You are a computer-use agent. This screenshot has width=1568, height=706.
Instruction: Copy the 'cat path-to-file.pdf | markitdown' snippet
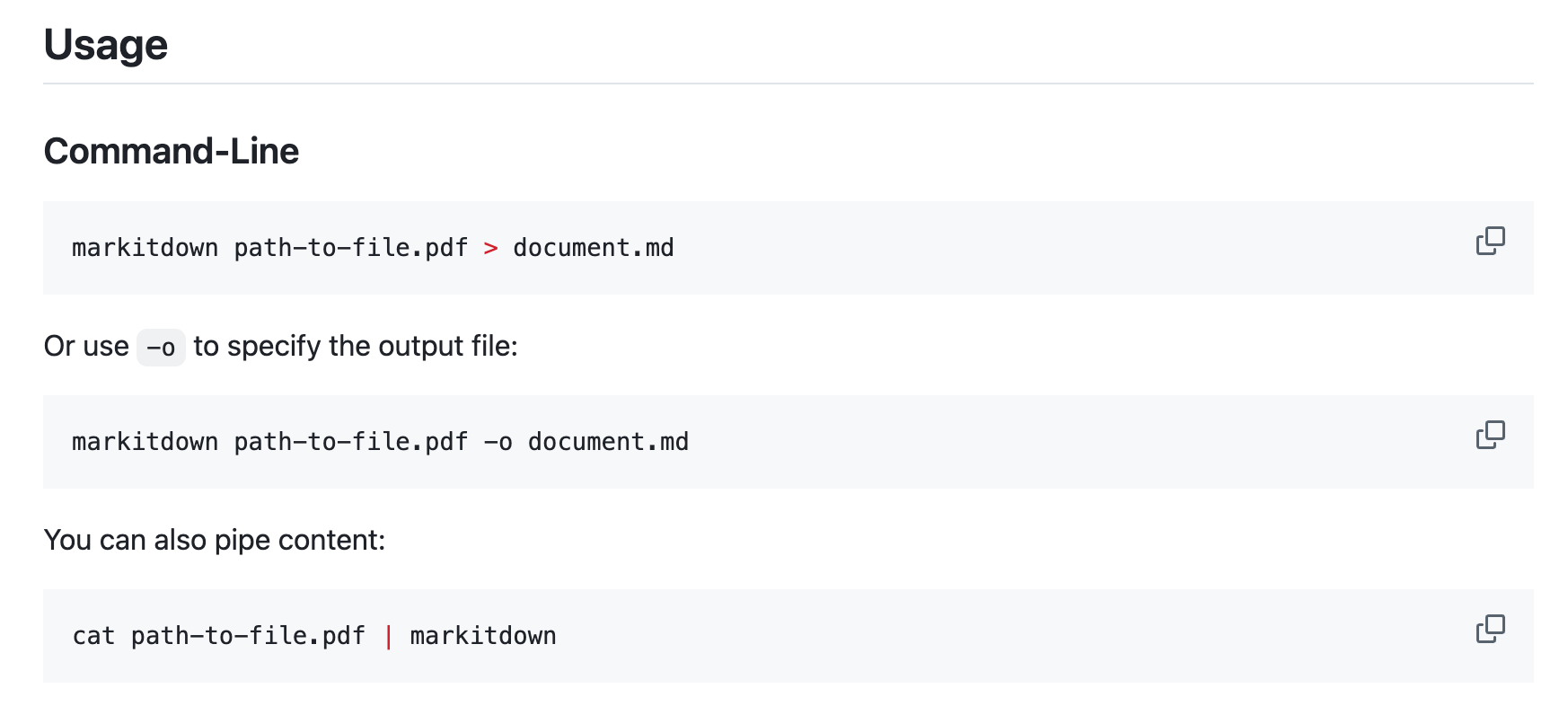point(1490,629)
